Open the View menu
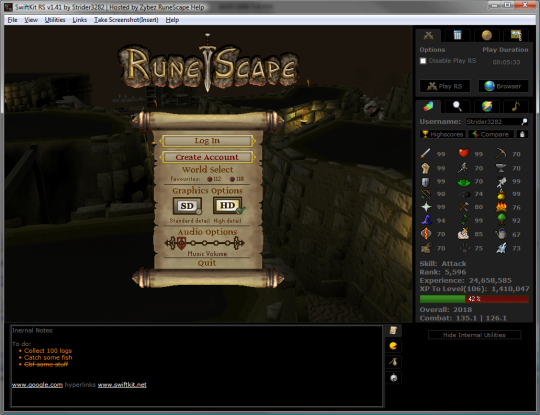The width and height of the screenshot is (540, 415). [x=31, y=20]
